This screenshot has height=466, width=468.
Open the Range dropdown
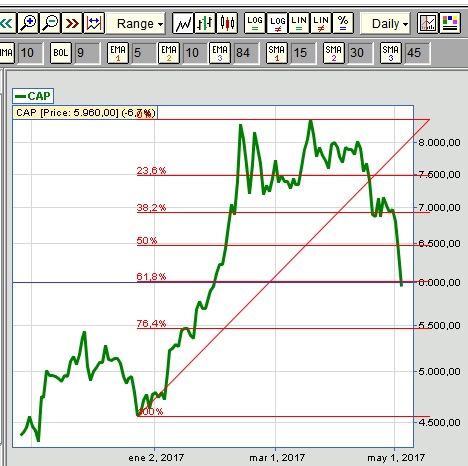click(x=136, y=23)
